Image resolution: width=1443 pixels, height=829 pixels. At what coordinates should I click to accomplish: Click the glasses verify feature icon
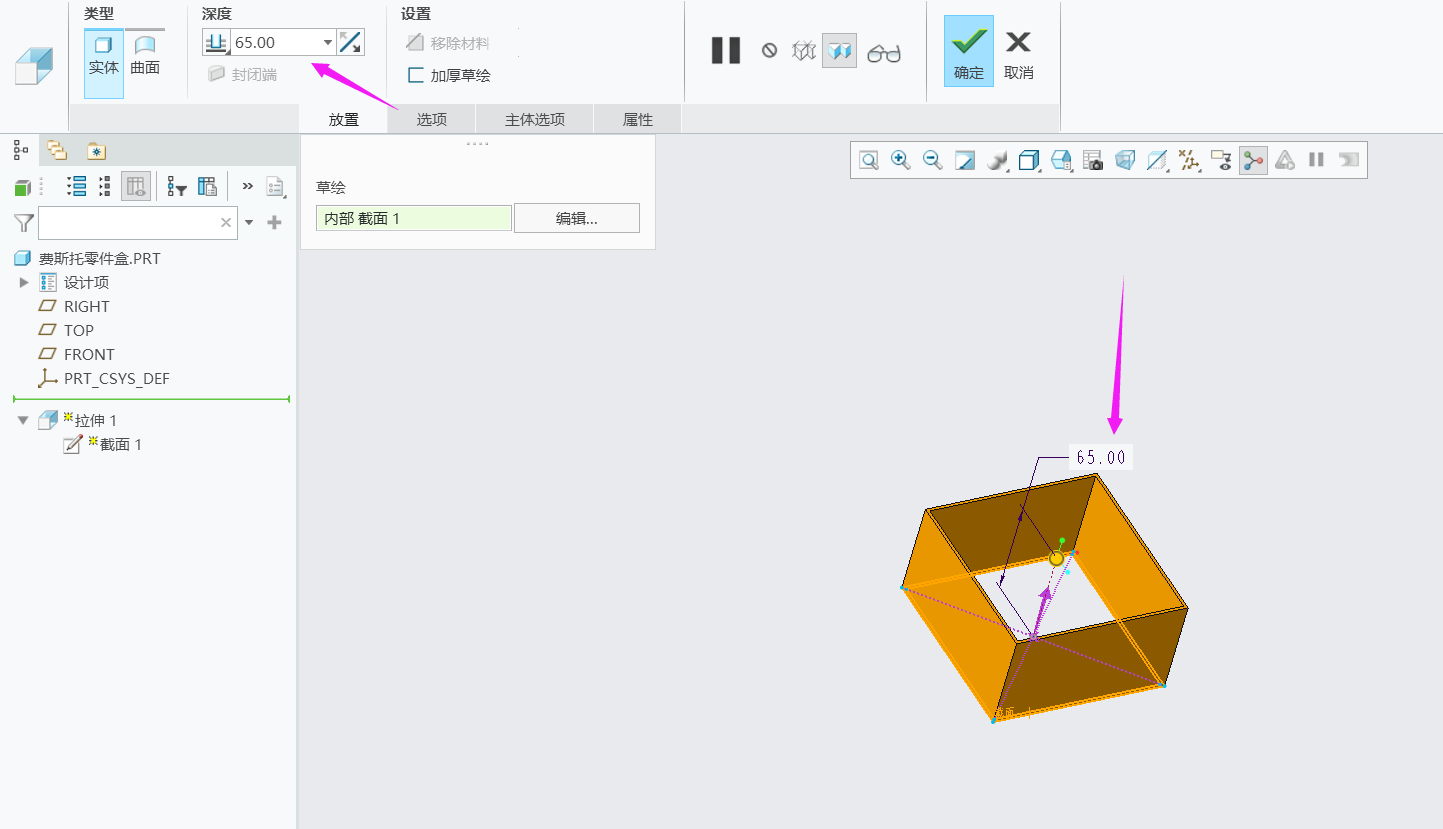tap(884, 52)
